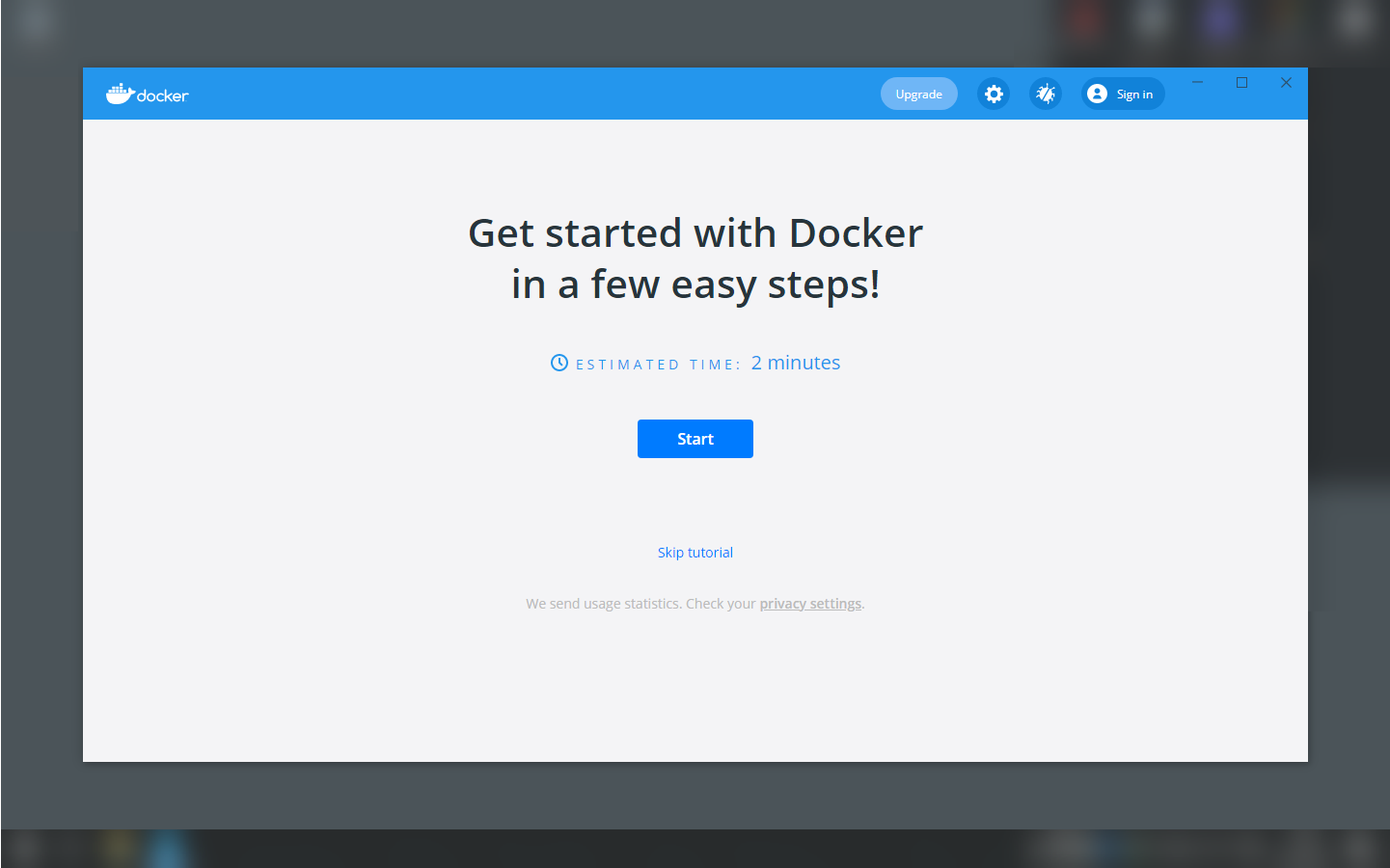Open Docker settings gear icon
The height and width of the screenshot is (868, 1390).
(994, 94)
